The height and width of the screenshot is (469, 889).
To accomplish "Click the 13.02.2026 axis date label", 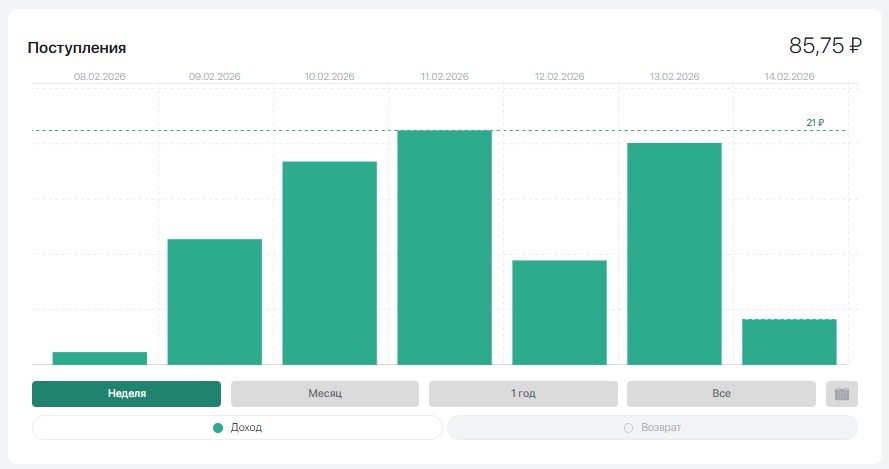I will pyautogui.click(x=674, y=77).
